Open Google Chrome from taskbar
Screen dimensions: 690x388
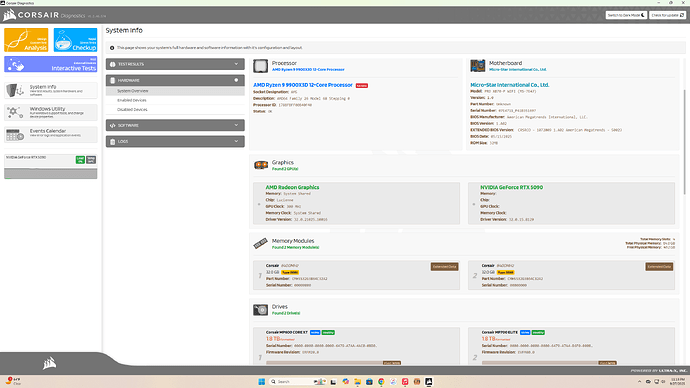pos(381,381)
